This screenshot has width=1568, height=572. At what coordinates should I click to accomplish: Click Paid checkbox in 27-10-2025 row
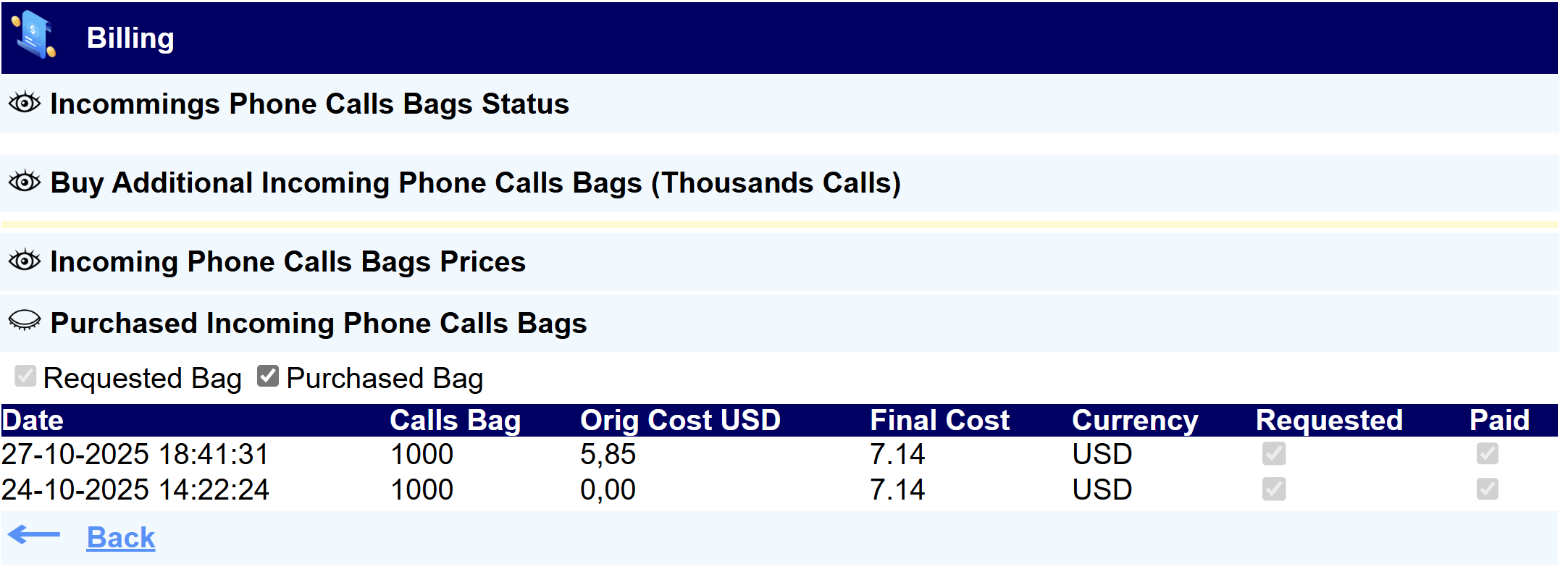1487,454
